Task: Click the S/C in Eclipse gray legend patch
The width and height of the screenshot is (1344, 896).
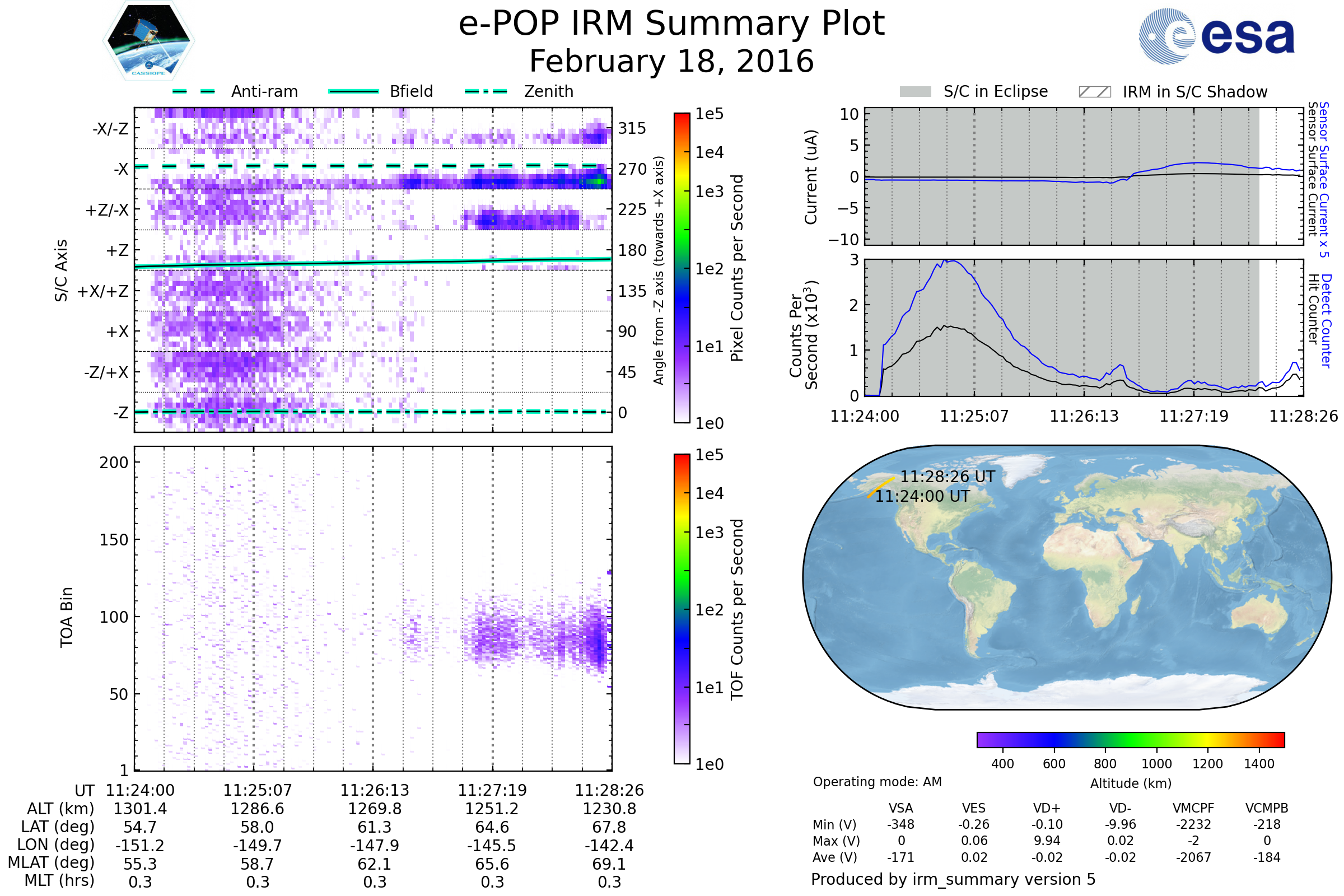Action: (x=915, y=92)
